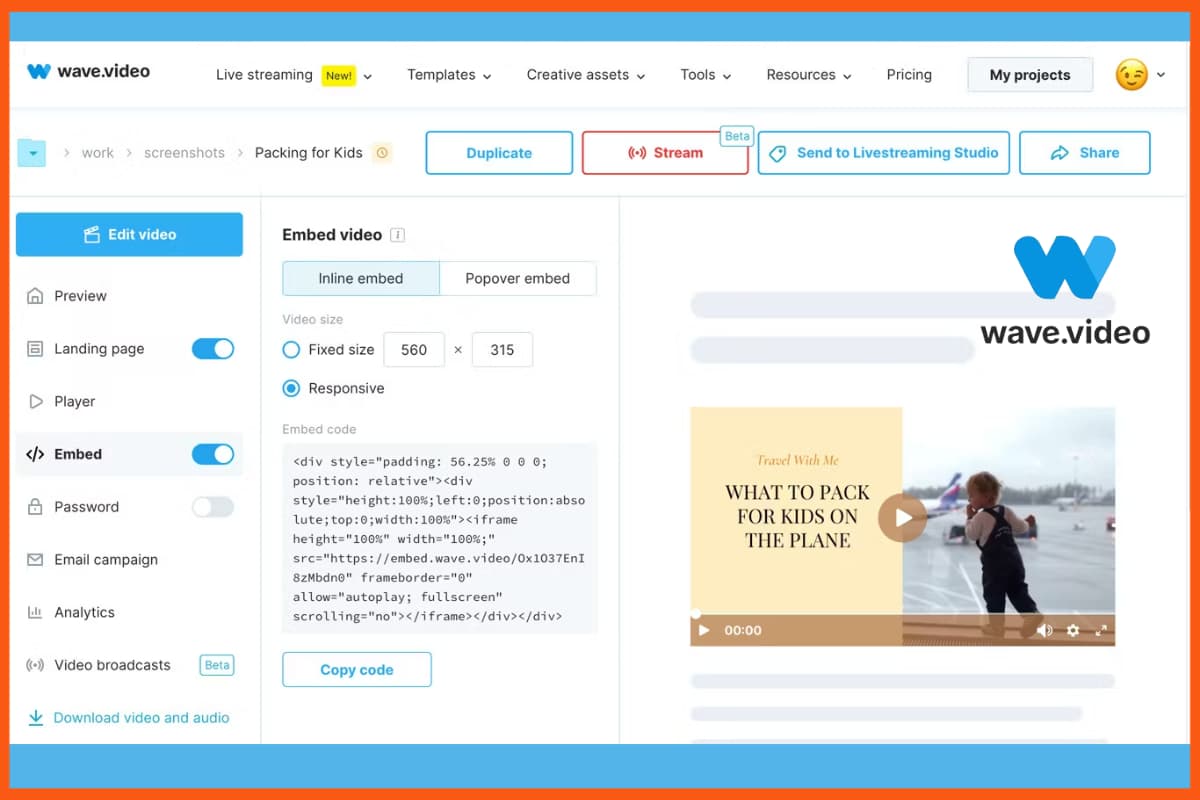
Task: Click the Copy code button
Action: pyautogui.click(x=356, y=669)
